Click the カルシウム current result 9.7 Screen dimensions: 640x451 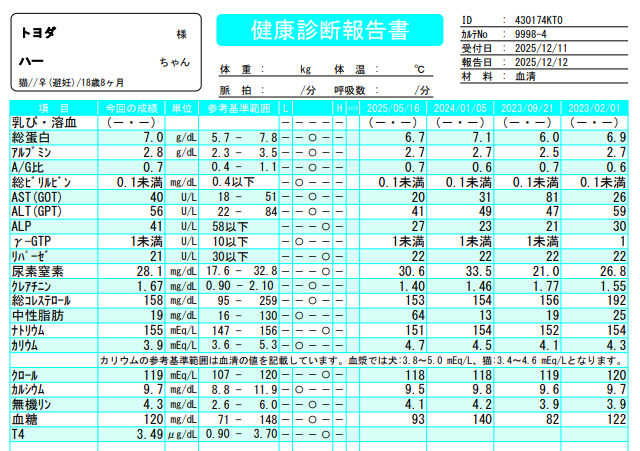pyautogui.click(x=153, y=389)
